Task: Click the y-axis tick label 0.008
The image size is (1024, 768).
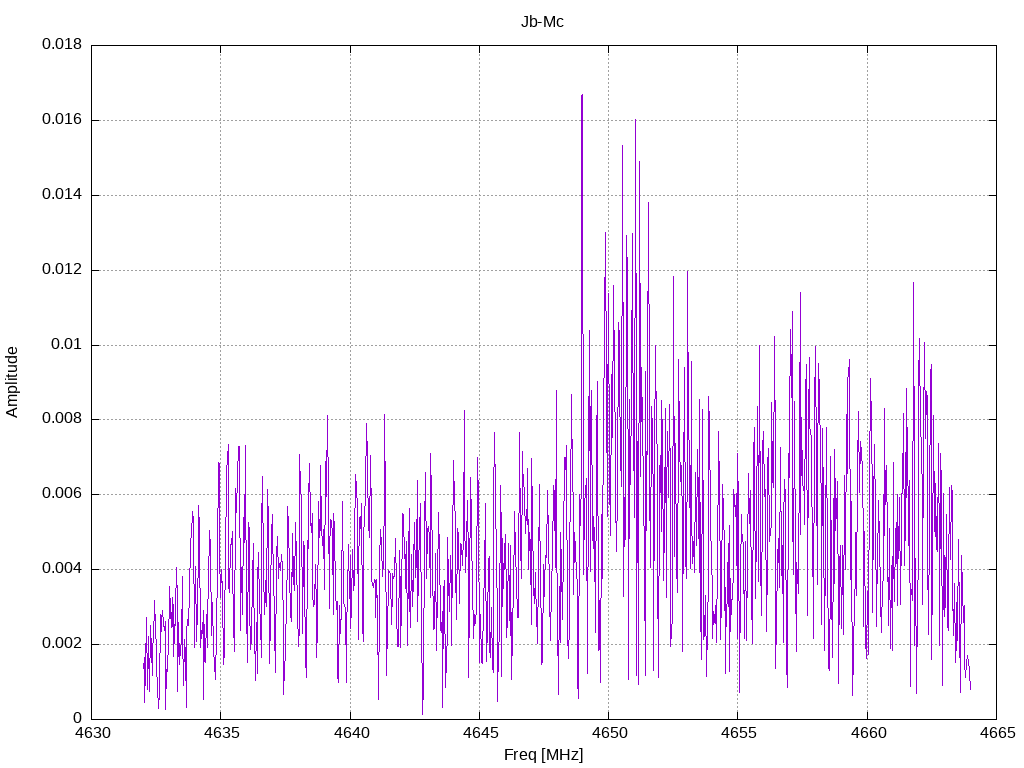Action: 62,419
